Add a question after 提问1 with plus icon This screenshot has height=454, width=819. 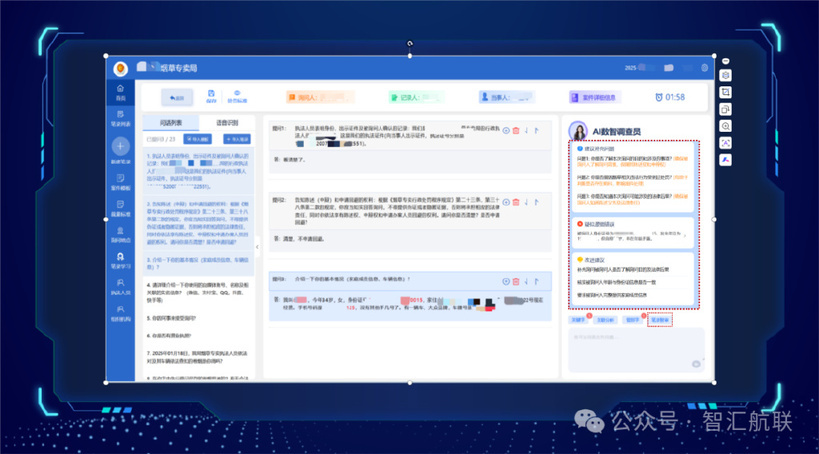coord(506,131)
